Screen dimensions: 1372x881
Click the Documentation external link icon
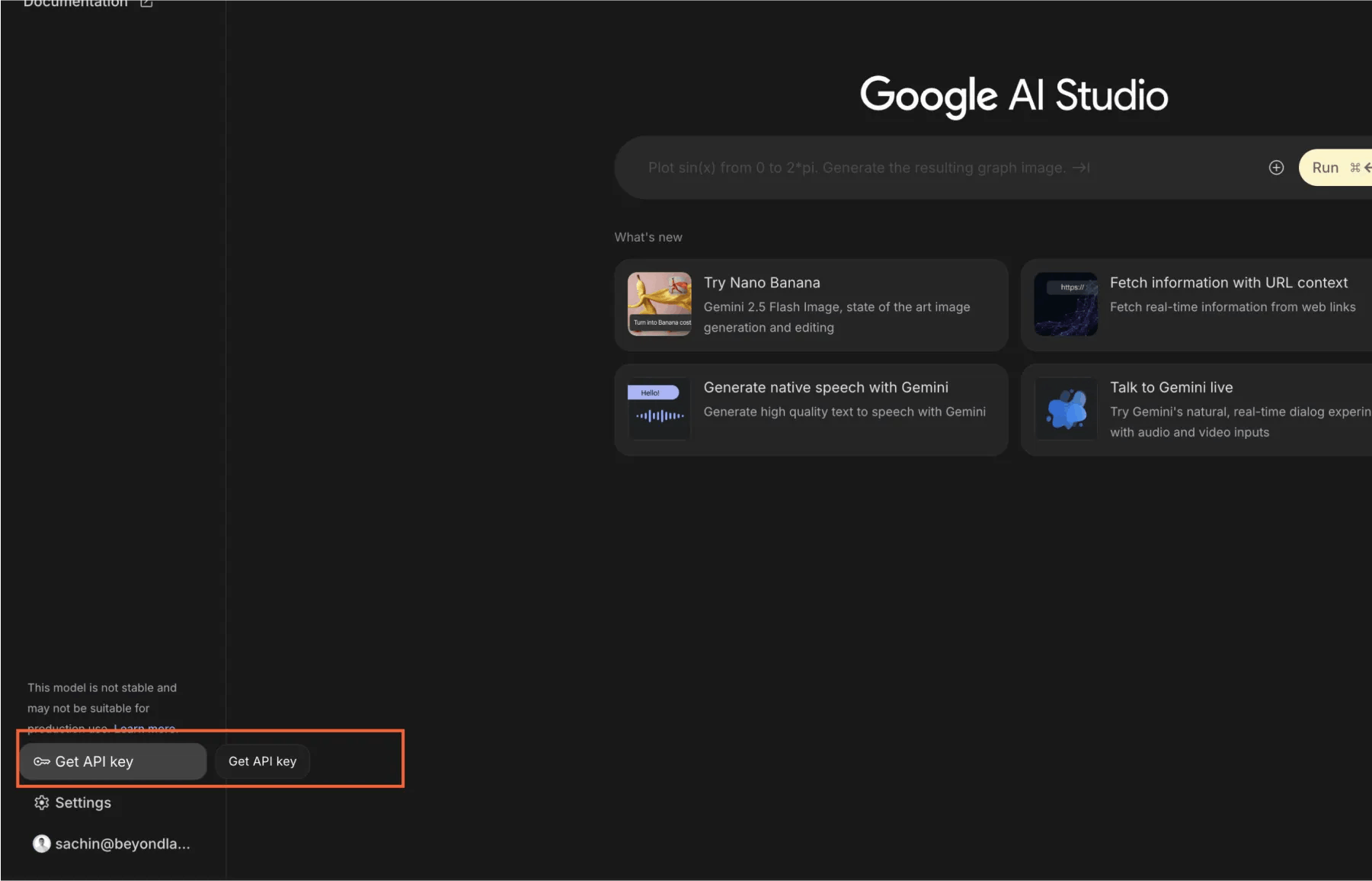[x=146, y=3]
